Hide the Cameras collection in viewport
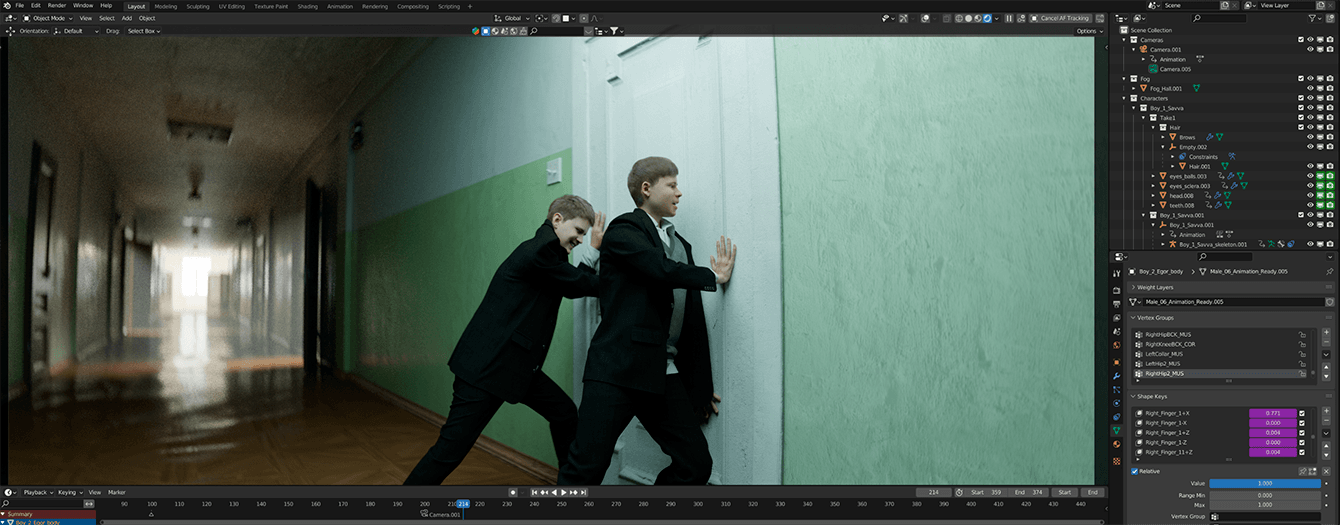Image resolution: width=1340 pixels, height=525 pixels. coord(1310,40)
